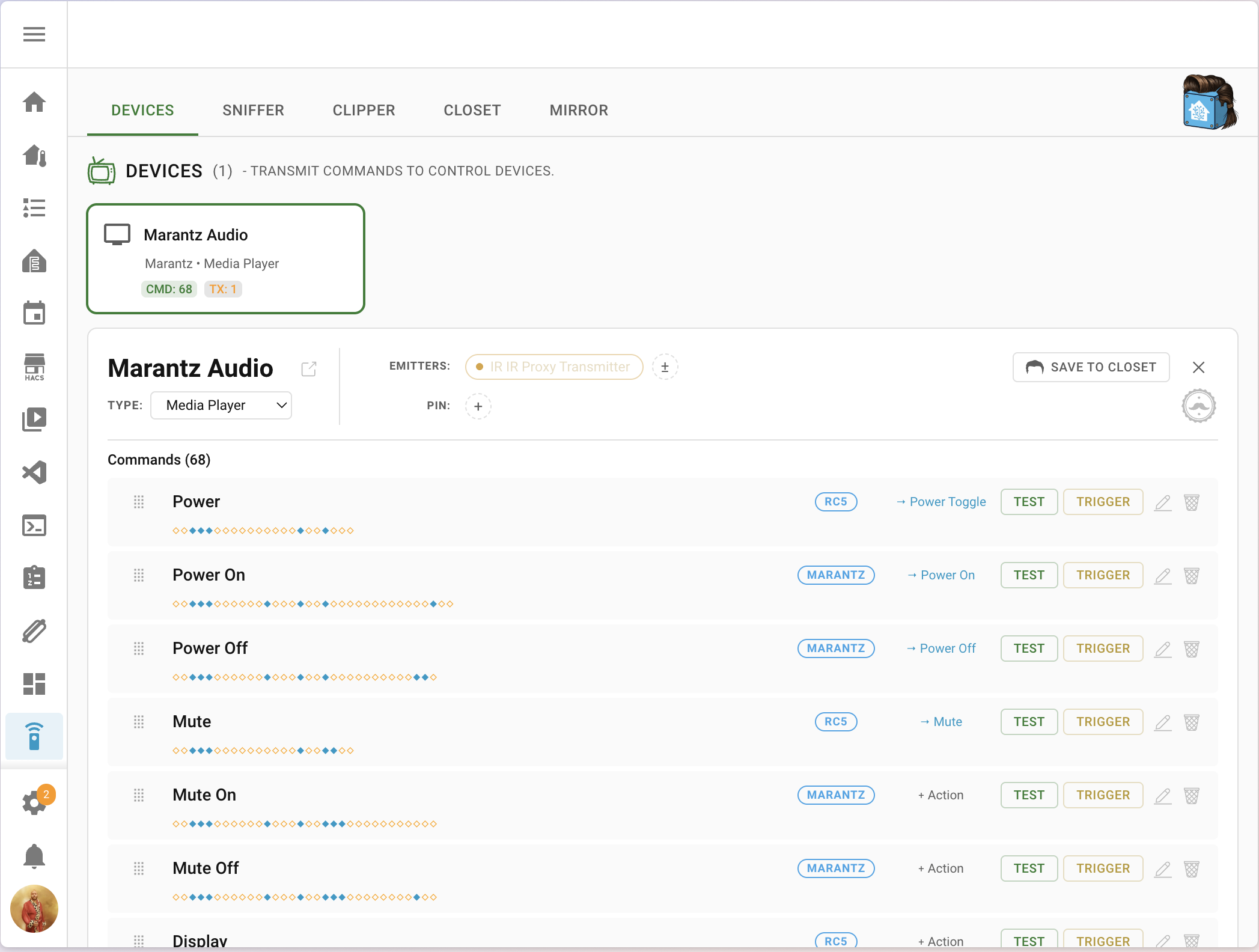Open the calendar sidebar icon
This screenshot has height=952, width=1259.
34,313
